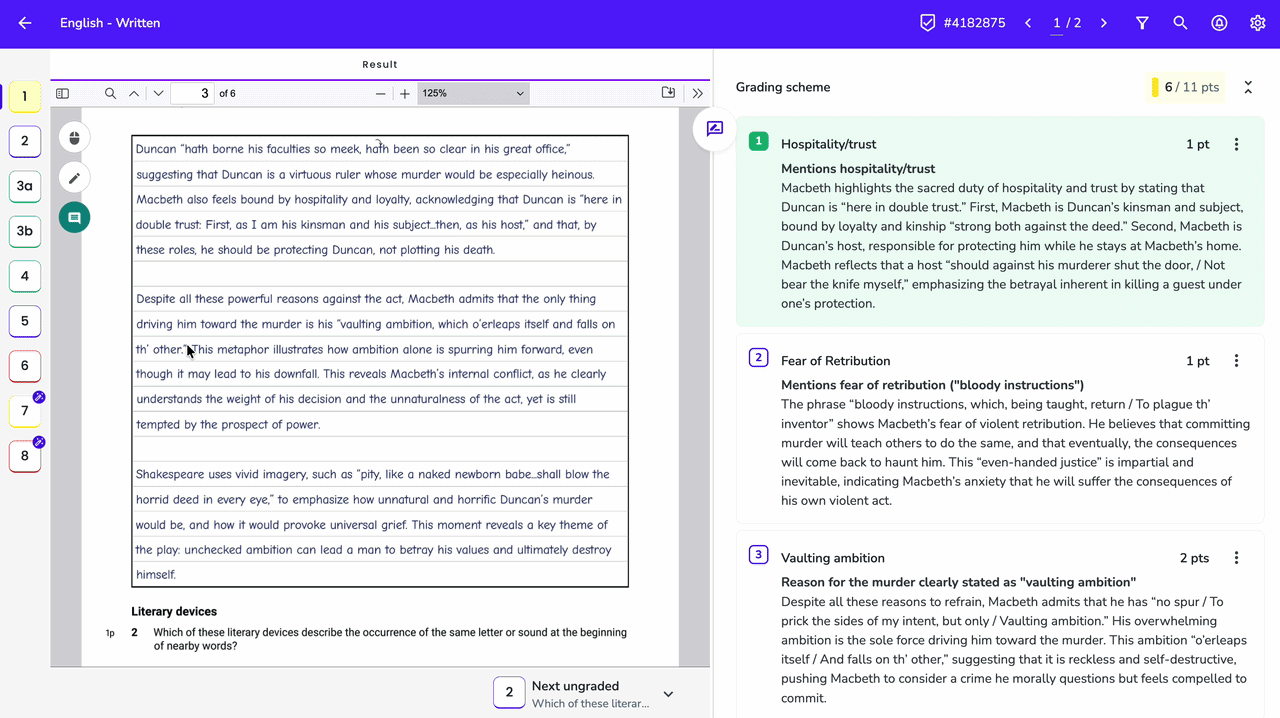This screenshot has height=718, width=1280.
Task: Select question 3a in sidebar
Action: point(25,186)
